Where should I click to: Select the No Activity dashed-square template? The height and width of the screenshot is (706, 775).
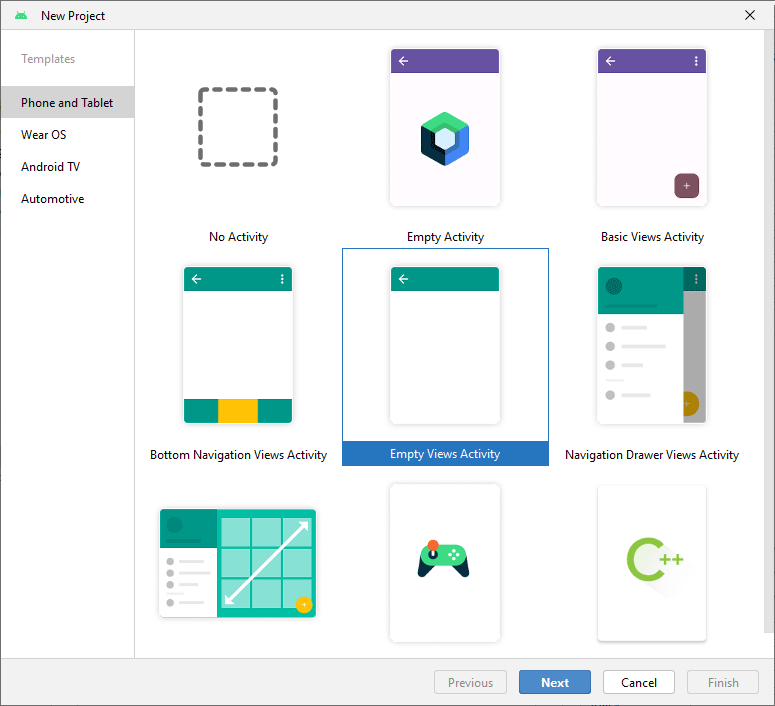238,127
